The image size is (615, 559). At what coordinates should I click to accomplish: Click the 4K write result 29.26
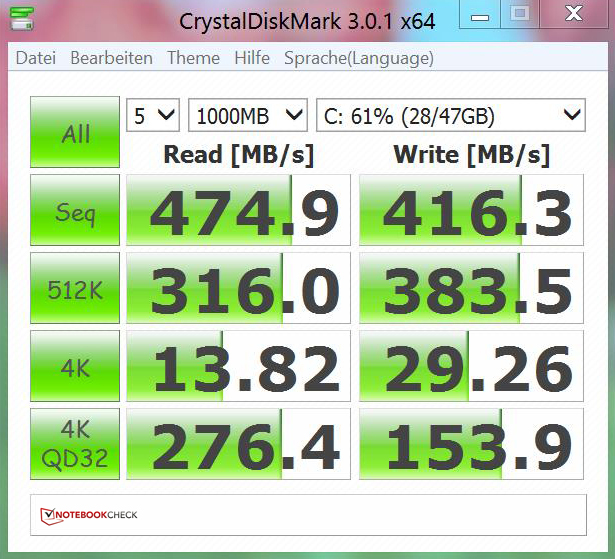tap(471, 366)
